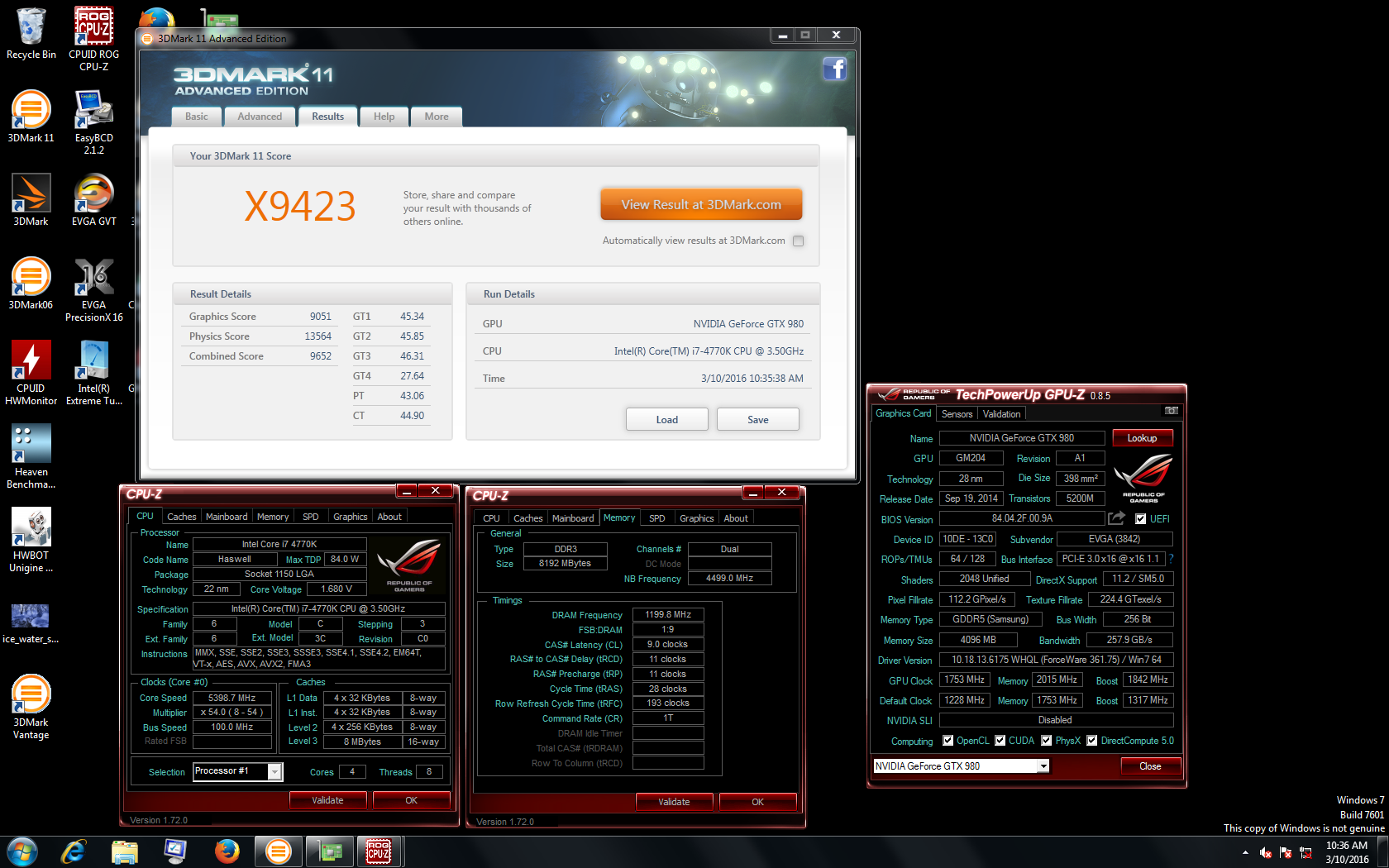Toggle UEFI checkbox in GPU-Z
This screenshot has height=868, width=1389.
(1141, 519)
